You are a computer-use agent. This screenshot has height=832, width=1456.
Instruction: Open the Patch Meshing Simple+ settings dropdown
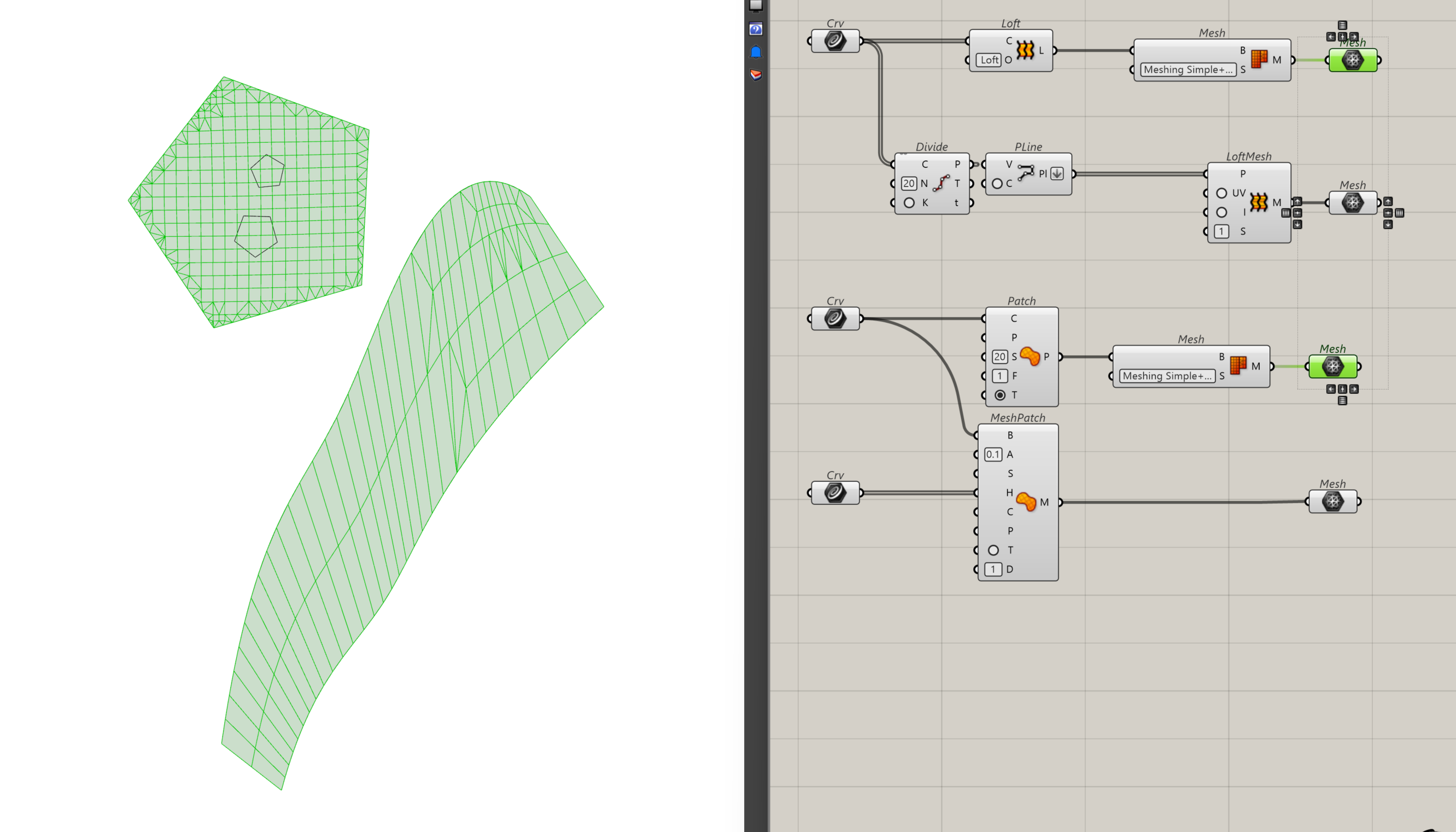tap(1167, 376)
